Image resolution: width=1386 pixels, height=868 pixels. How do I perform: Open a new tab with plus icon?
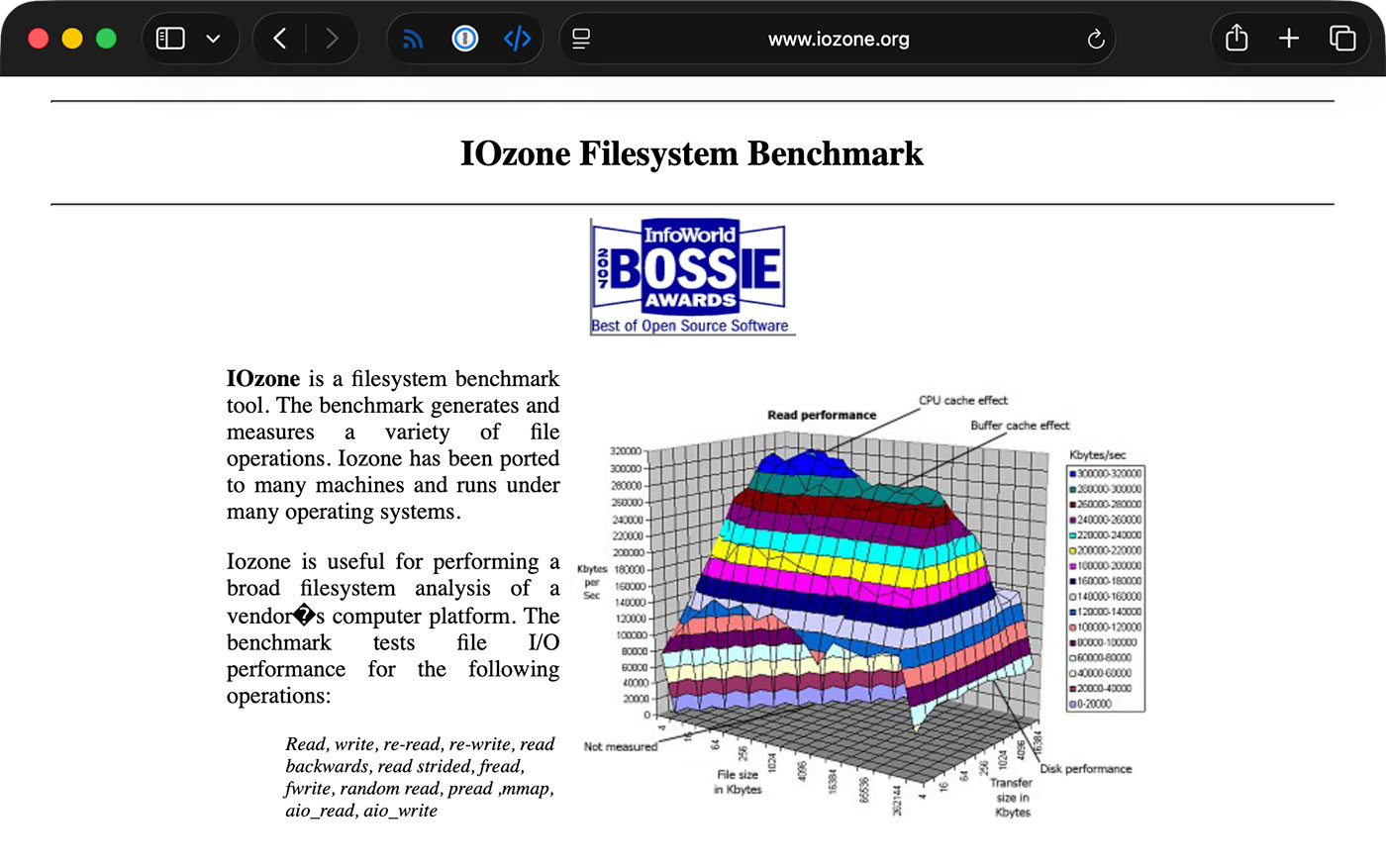click(x=1289, y=39)
